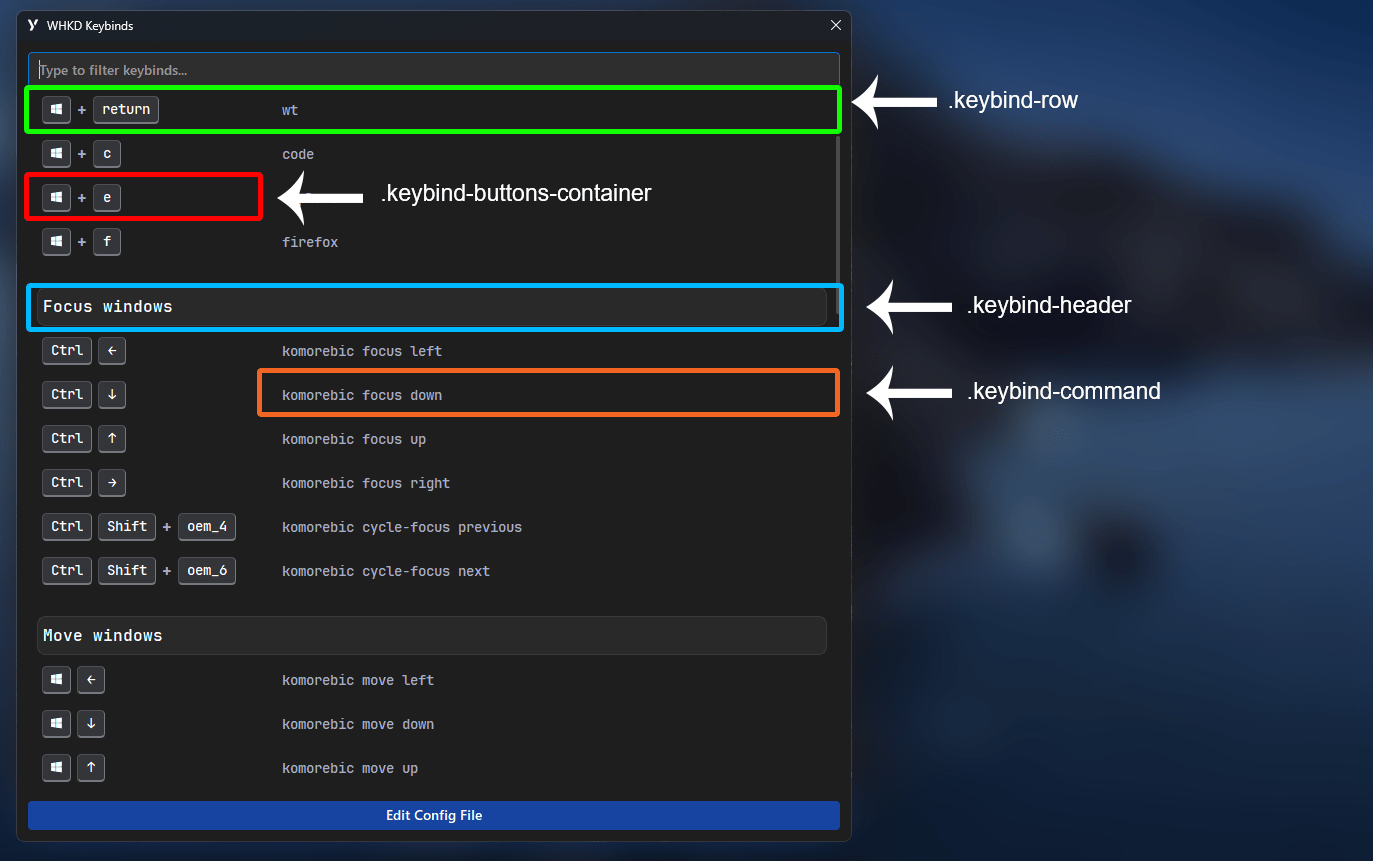1373x861 pixels.
Task: Click the Shift key in cycle-focus next row
Action: [x=127, y=571]
